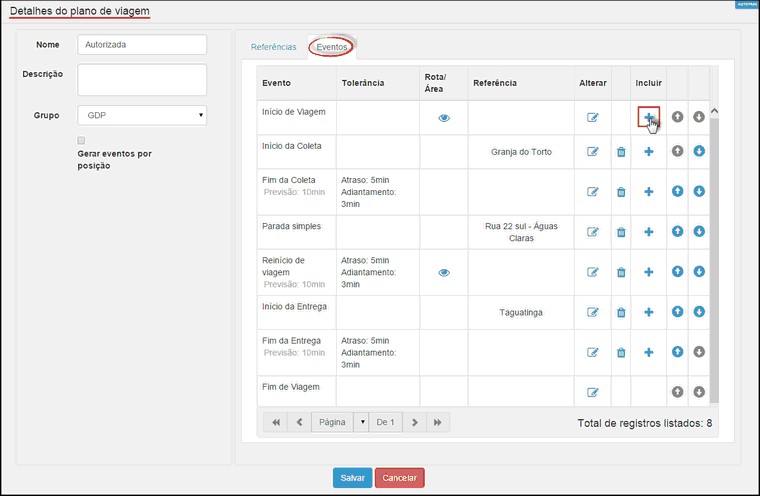Go to the last page
Image resolution: width=760 pixels, height=496 pixels.
click(438, 422)
